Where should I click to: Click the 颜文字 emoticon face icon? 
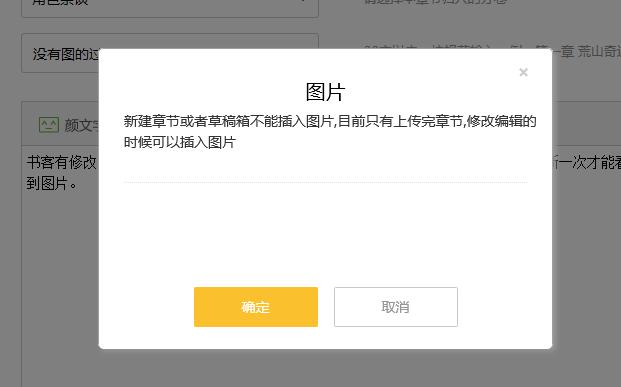click(x=49, y=125)
